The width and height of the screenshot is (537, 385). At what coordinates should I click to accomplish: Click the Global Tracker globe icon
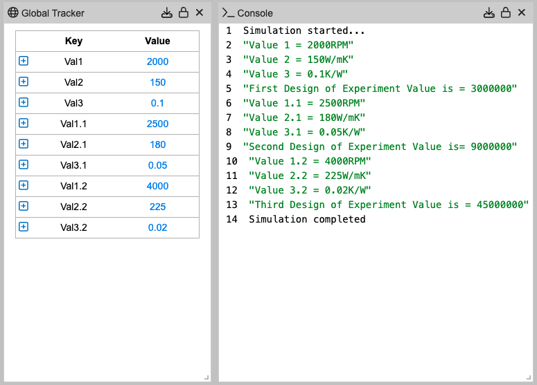[x=13, y=13]
